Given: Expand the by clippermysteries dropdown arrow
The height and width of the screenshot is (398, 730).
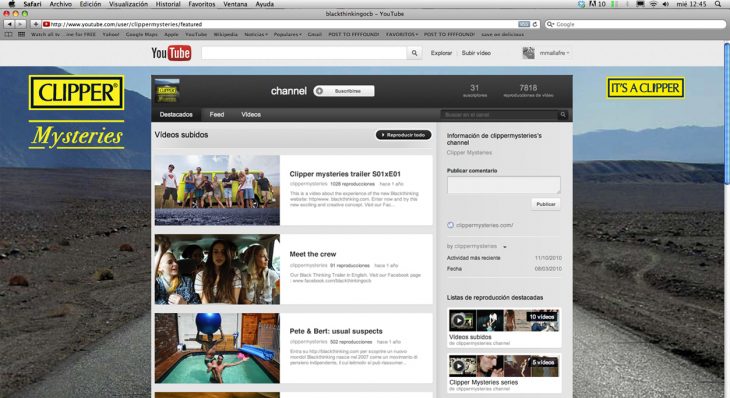Looking at the screenshot, I should click(505, 247).
